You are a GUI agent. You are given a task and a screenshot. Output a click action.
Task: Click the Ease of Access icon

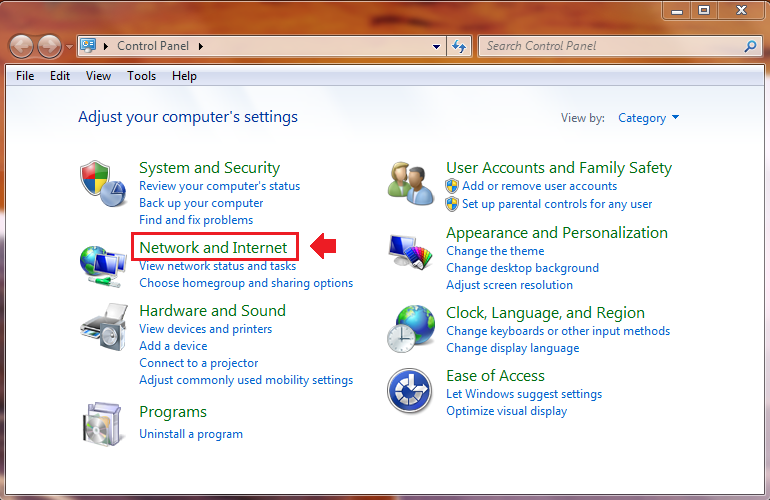(410, 391)
